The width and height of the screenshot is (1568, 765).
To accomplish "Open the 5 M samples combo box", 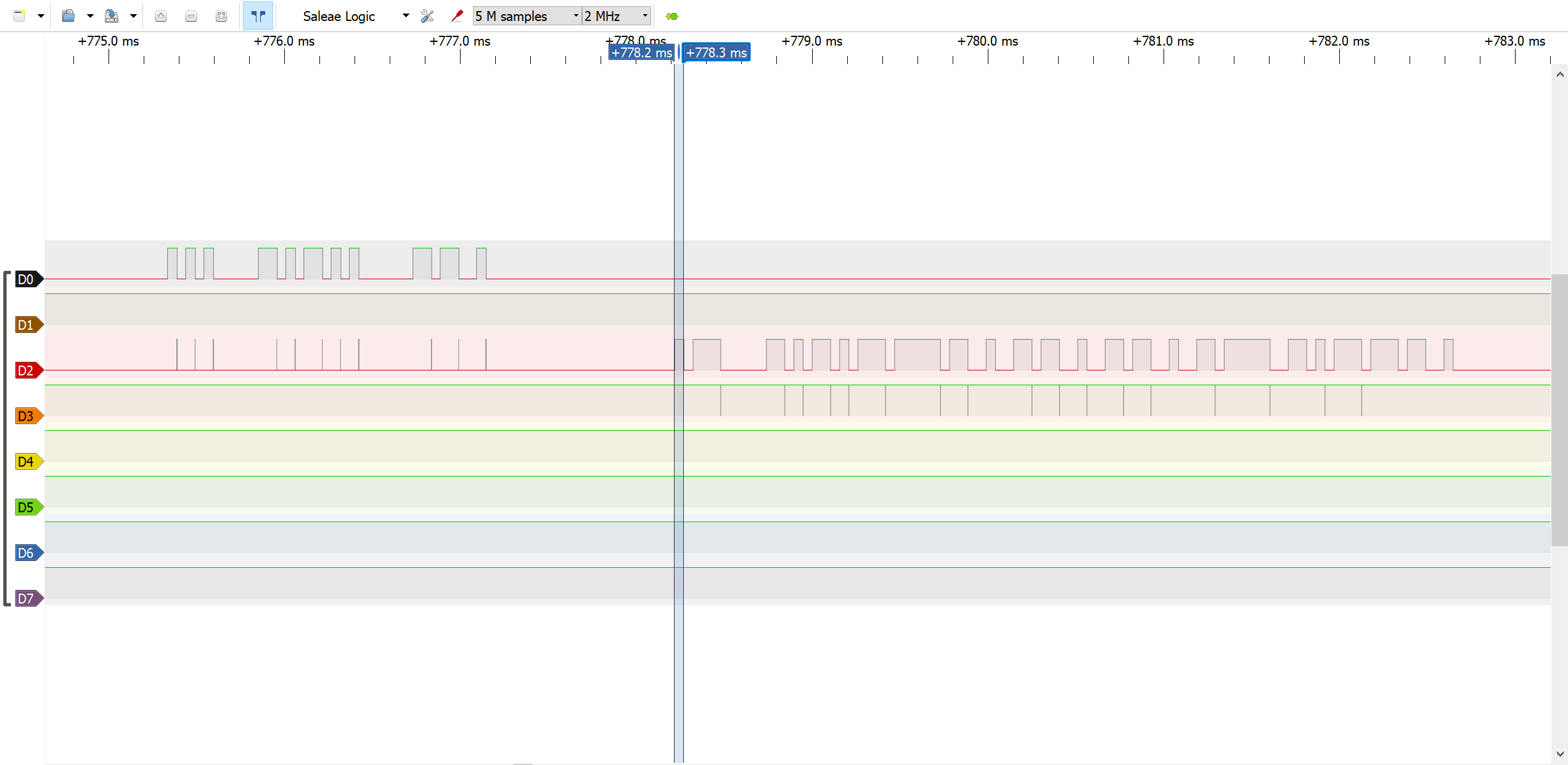I will [527, 16].
